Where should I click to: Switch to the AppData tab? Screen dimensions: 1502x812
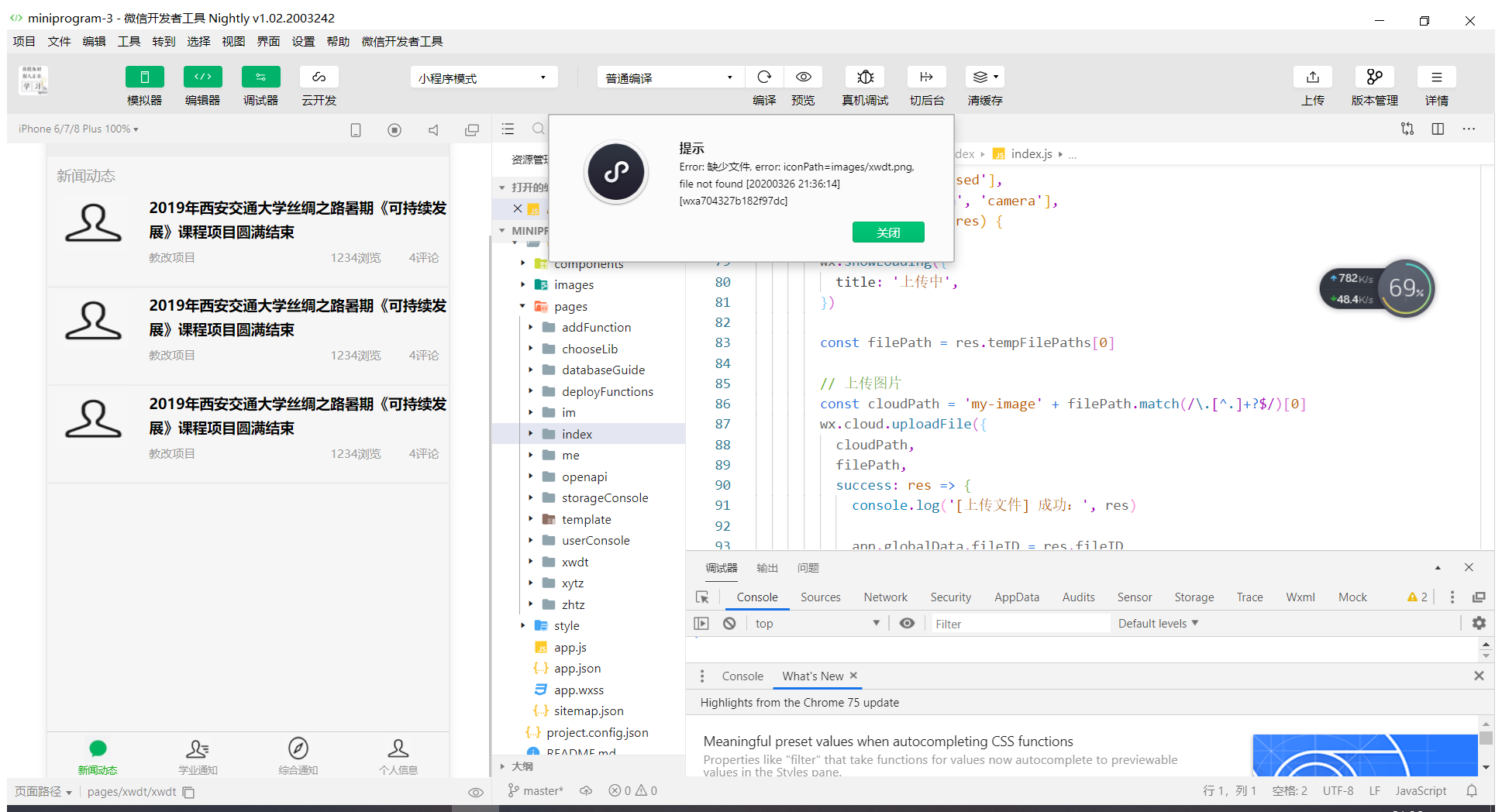pyautogui.click(x=1016, y=597)
